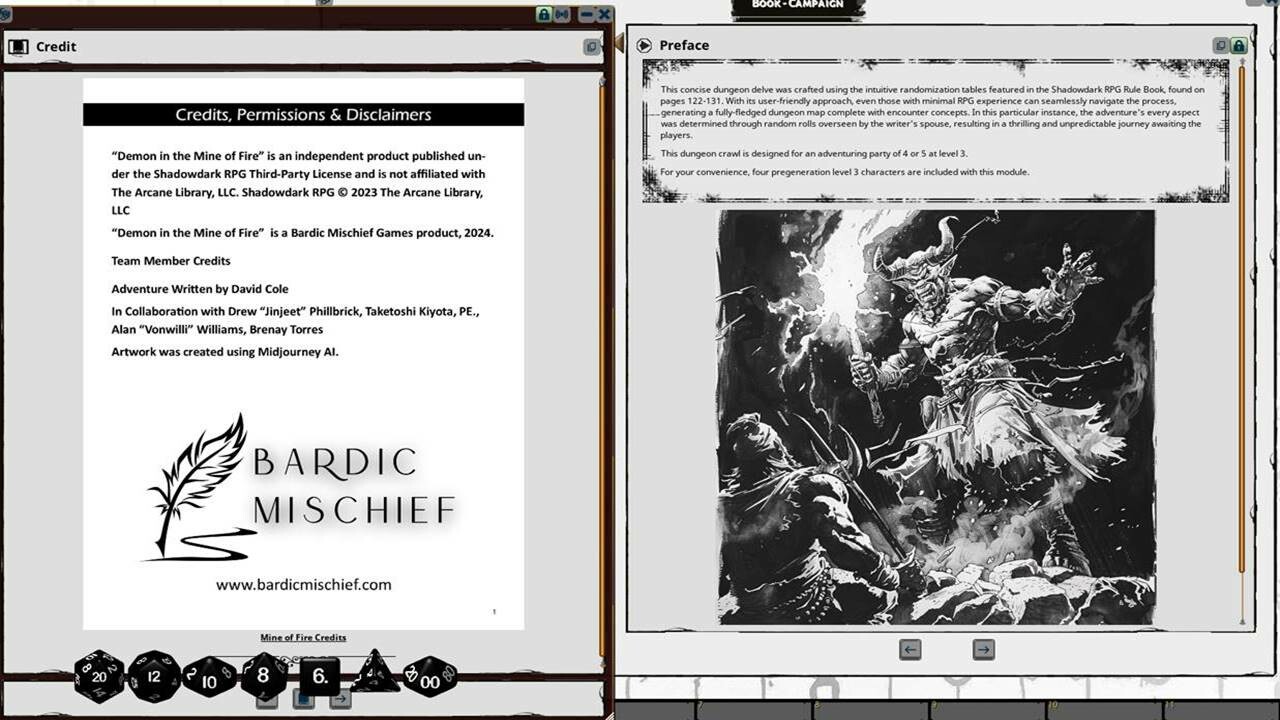Click 'Artwork was created using Midjourney AI.' line
This screenshot has width=1280, height=720.
tap(225, 352)
